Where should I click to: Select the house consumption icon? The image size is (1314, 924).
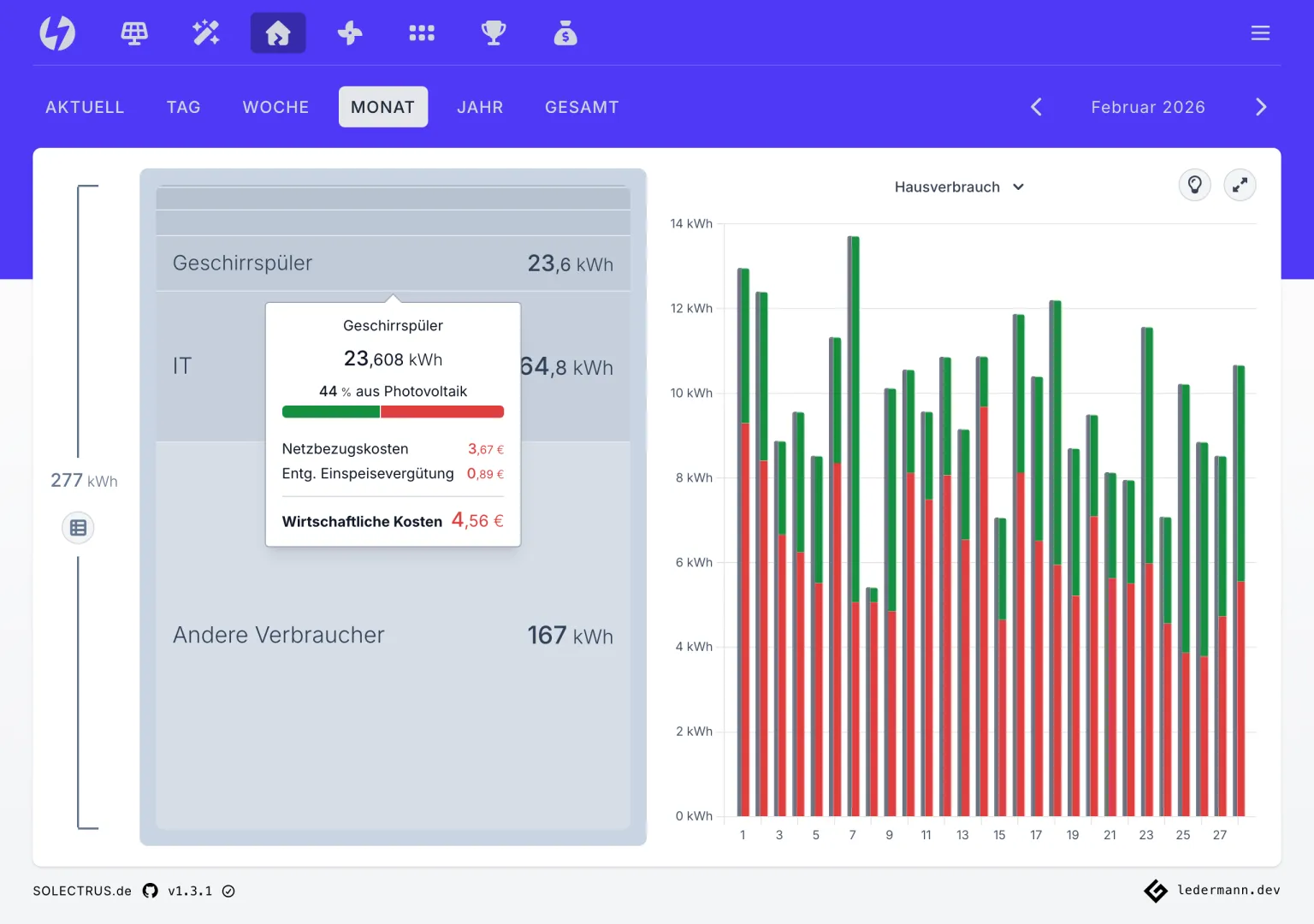pos(278,33)
